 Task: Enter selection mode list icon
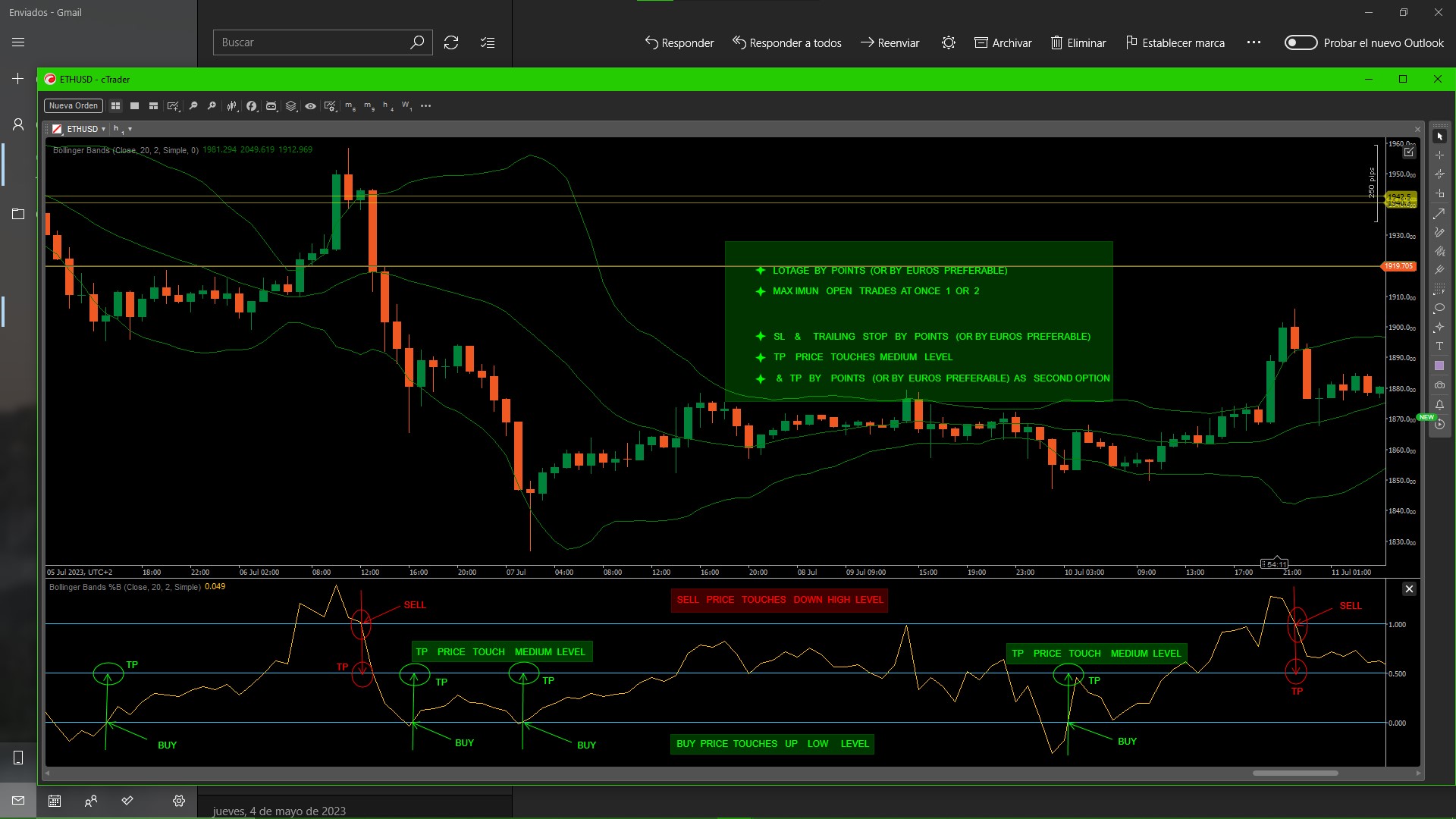(x=488, y=42)
